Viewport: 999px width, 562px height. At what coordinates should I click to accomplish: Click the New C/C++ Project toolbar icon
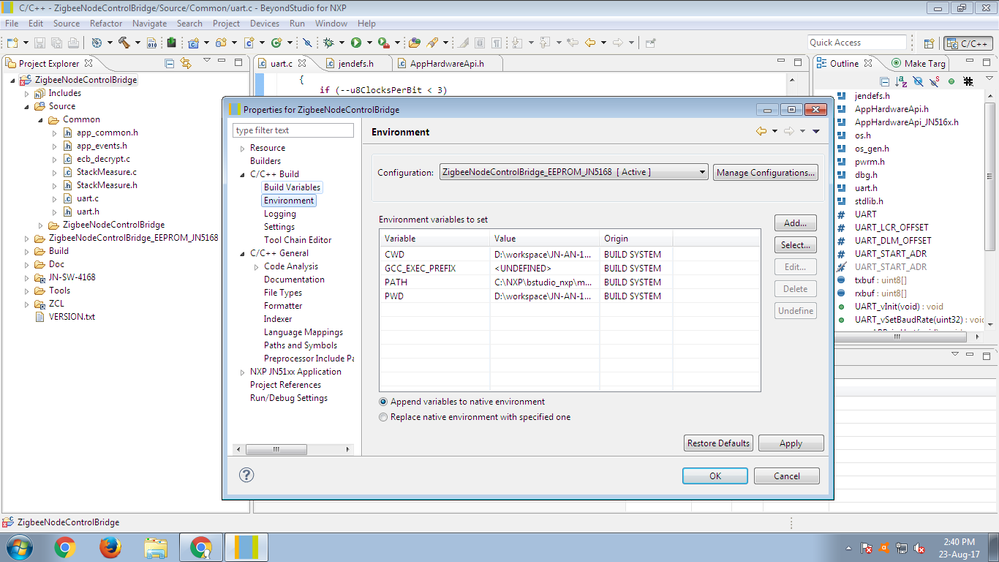pos(193,43)
